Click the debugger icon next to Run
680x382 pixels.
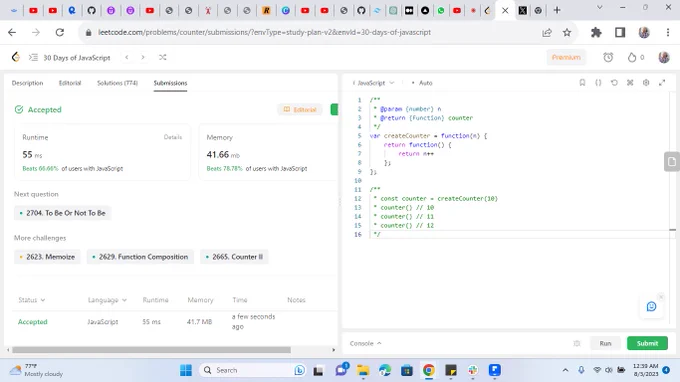click(x=577, y=343)
